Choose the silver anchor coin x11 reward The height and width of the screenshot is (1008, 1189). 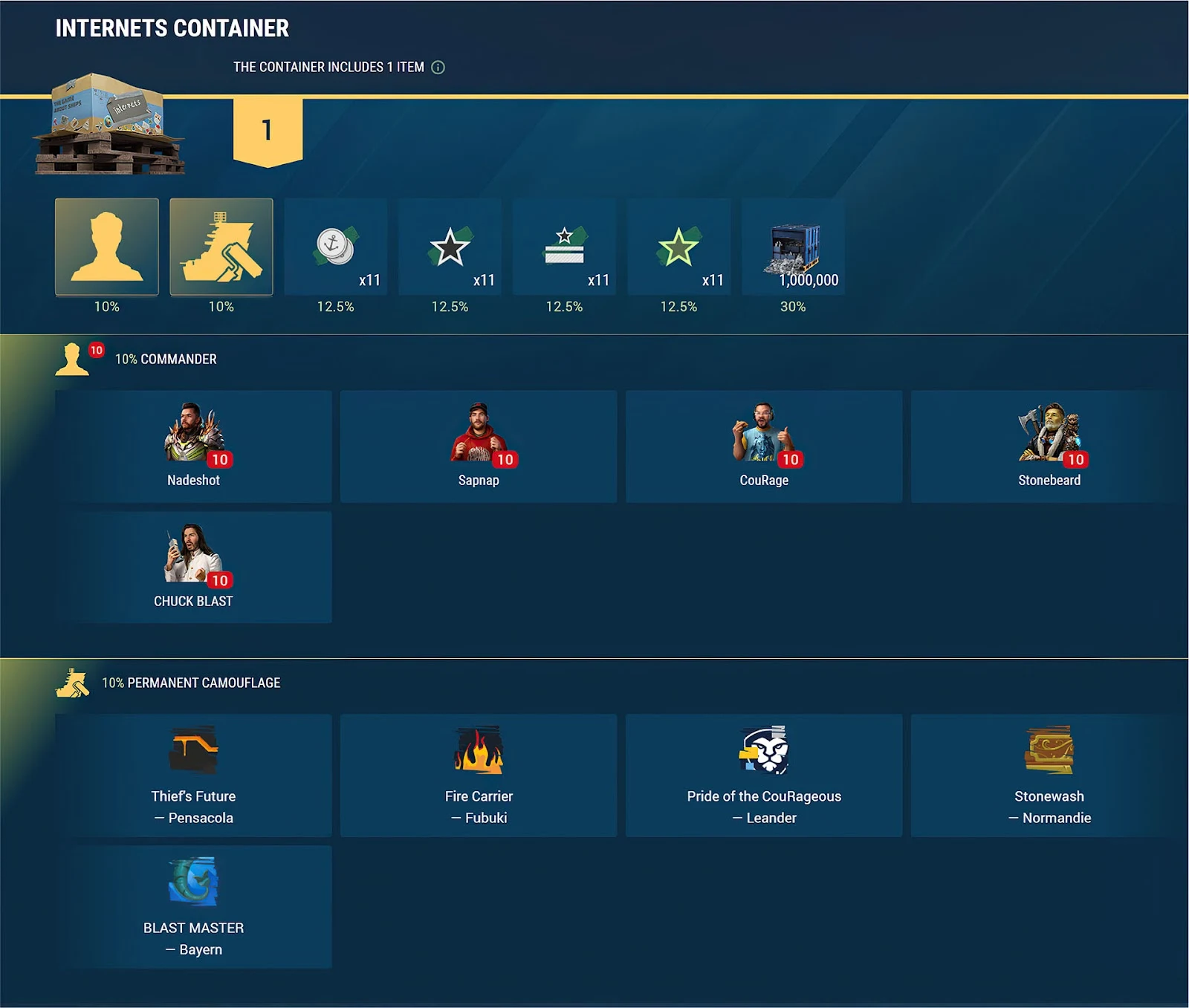(x=336, y=247)
